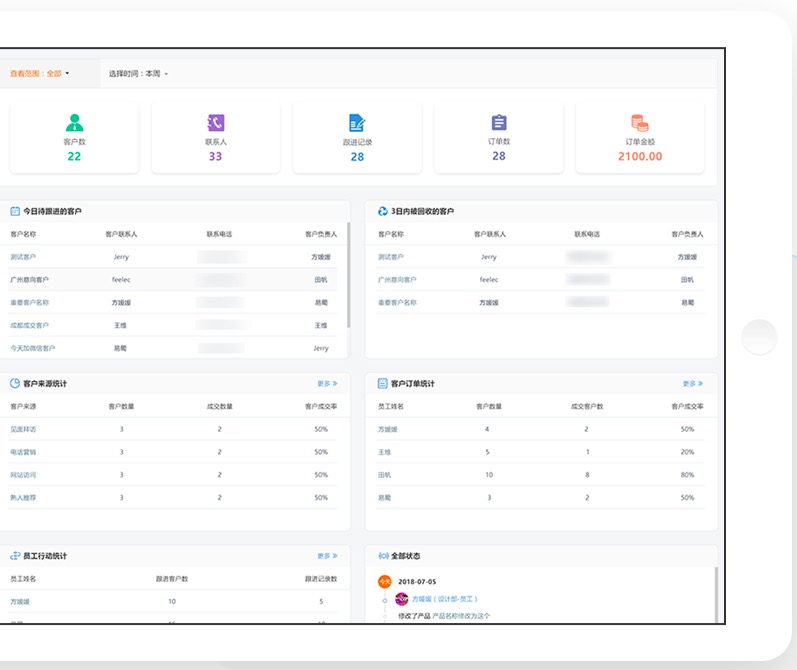Viewport: 797px width, 670px height.
Task: Click 更多 in the 员工行动统计 panel
Action: pos(327,556)
